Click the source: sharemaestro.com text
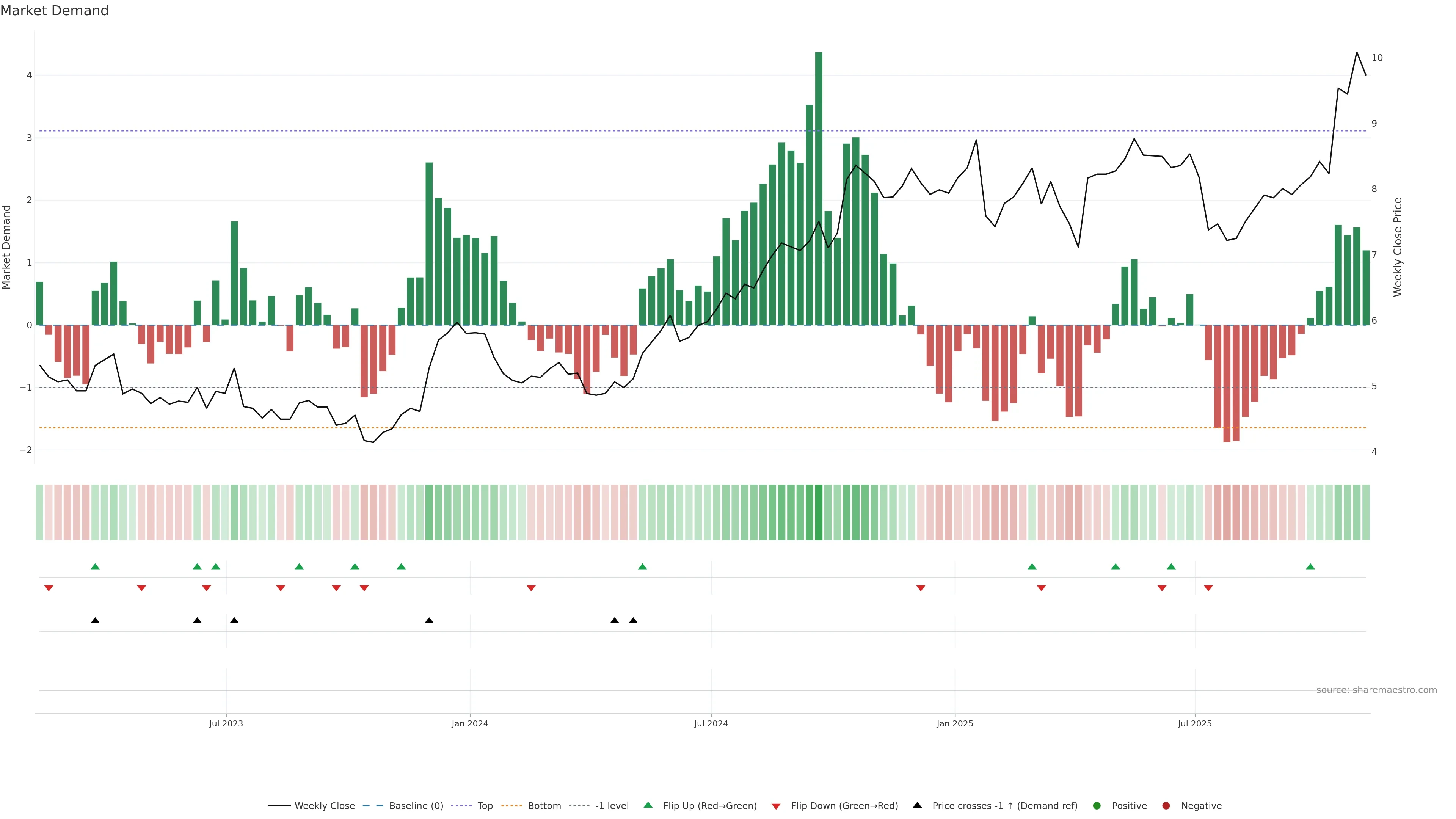Image resolution: width=1456 pixels, height=819 pixels. pyautogui.click(x=1376, y=690)
